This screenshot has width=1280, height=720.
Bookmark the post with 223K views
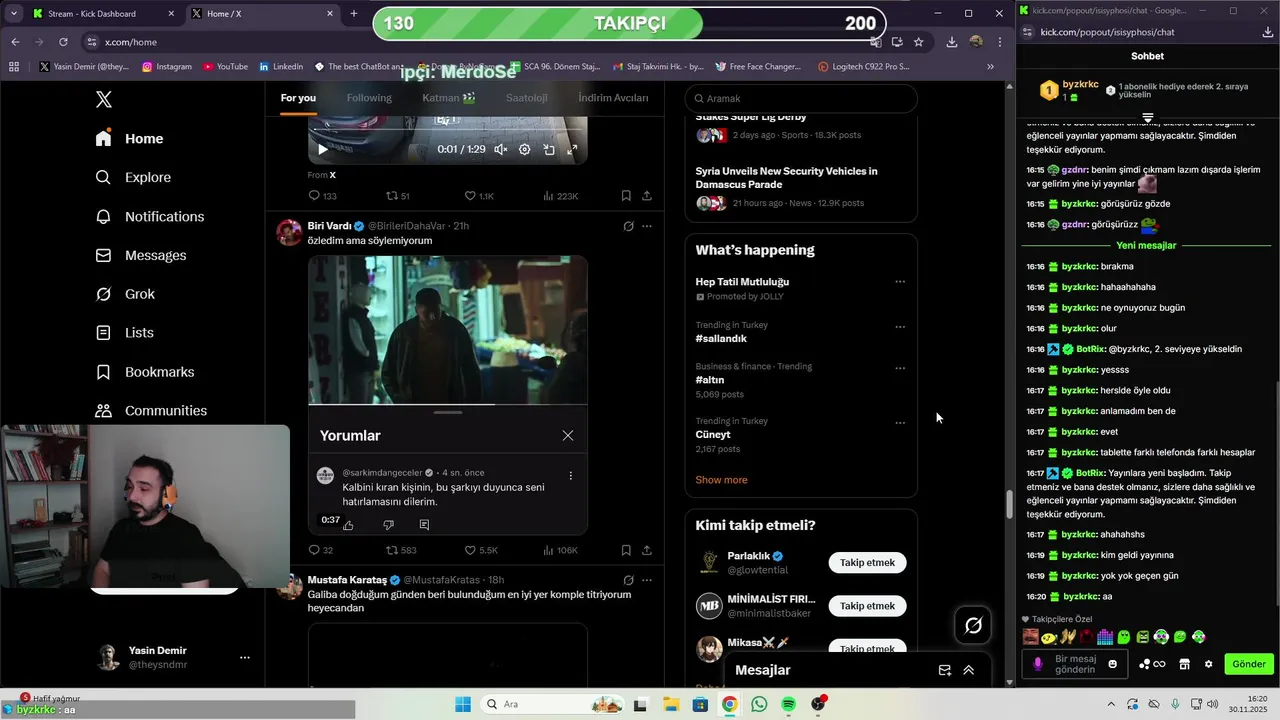click(x=626, y=196)
